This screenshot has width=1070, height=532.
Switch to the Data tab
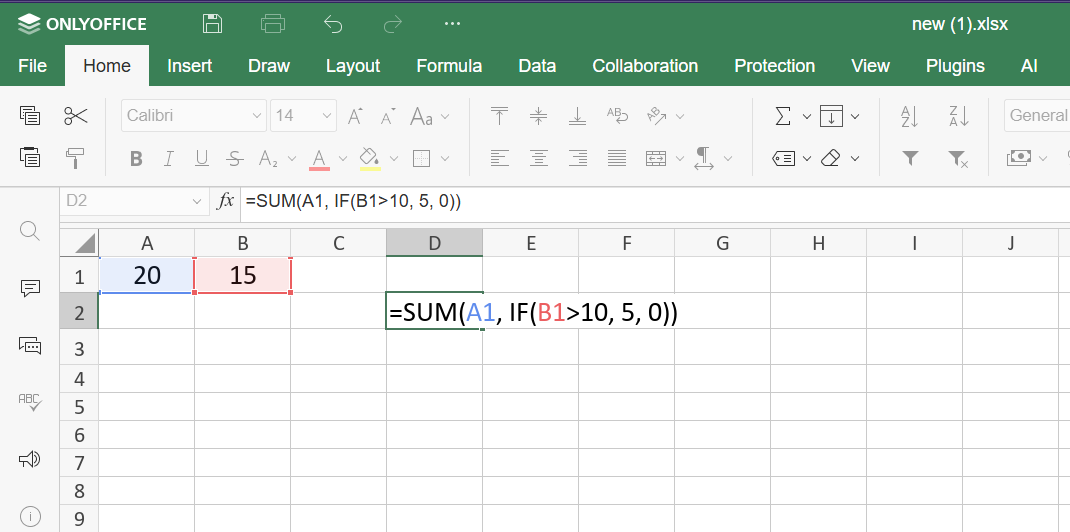537,65
